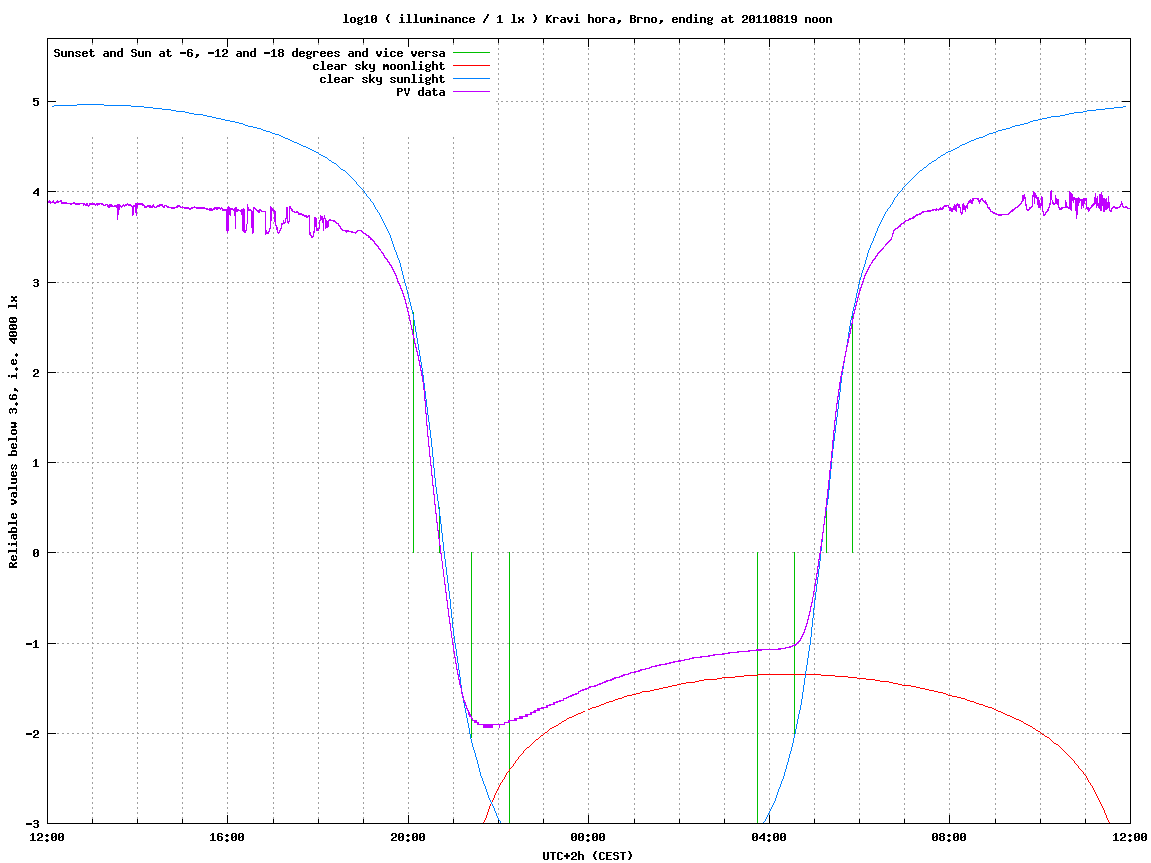Click the y-axis tick label 1
The image size is (1151, 863).
click(36, 463)
